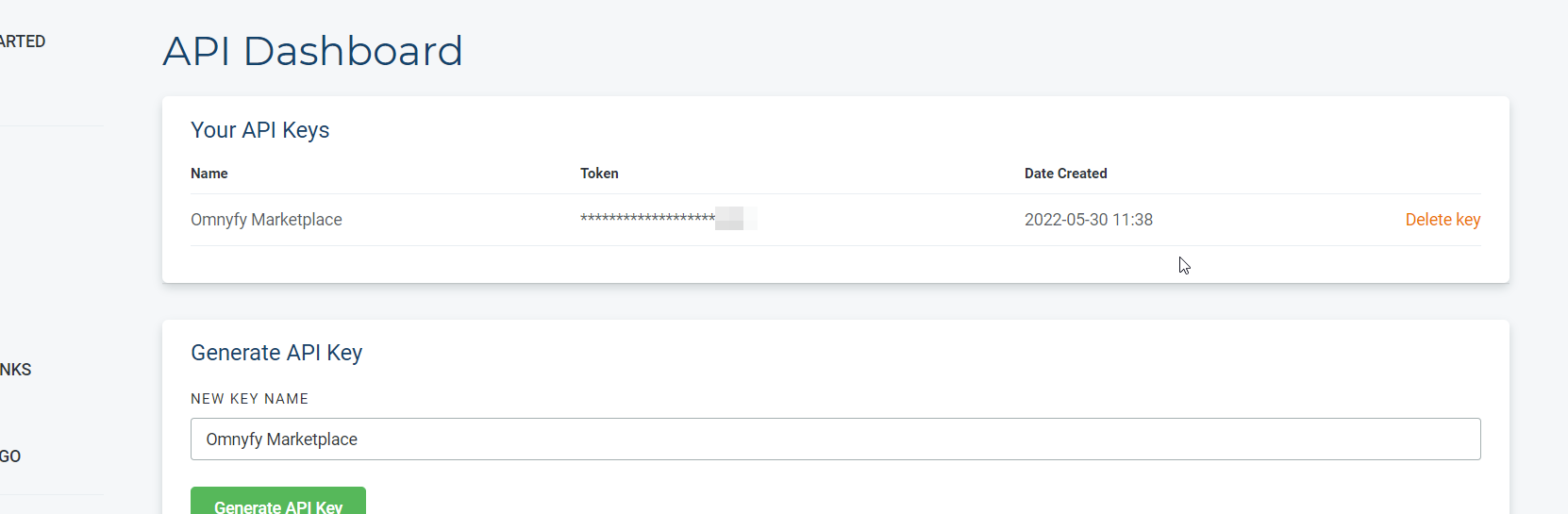Click the date 2022-05-30 11:38

(1089, 220)
